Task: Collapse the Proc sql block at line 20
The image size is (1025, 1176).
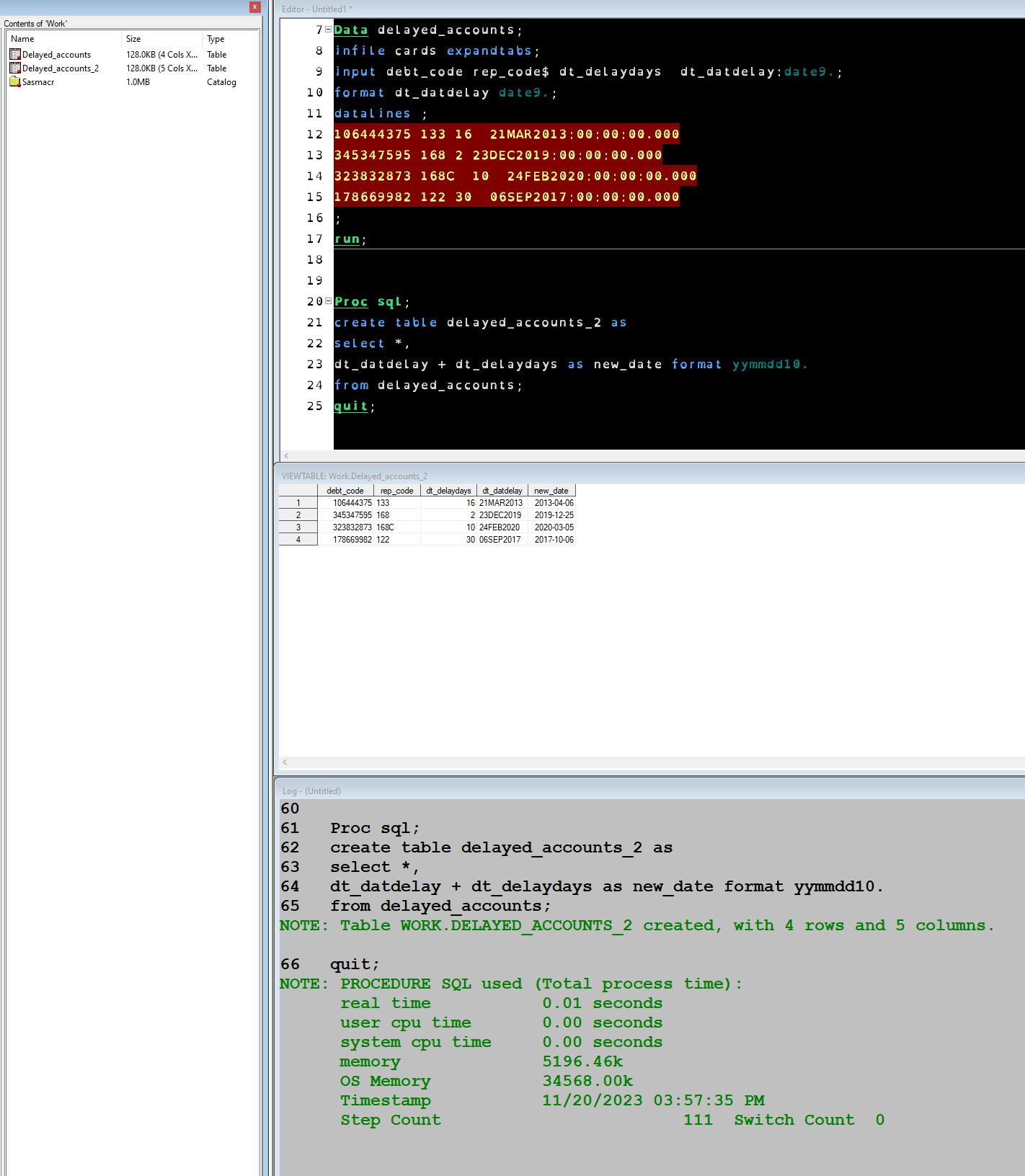Action: 329,301
